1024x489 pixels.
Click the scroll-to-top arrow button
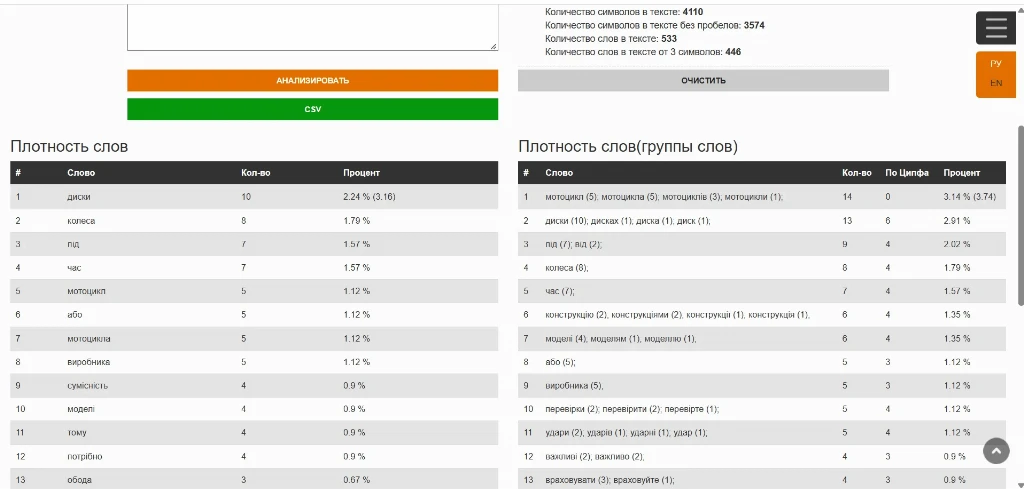[x=996, y=450]
